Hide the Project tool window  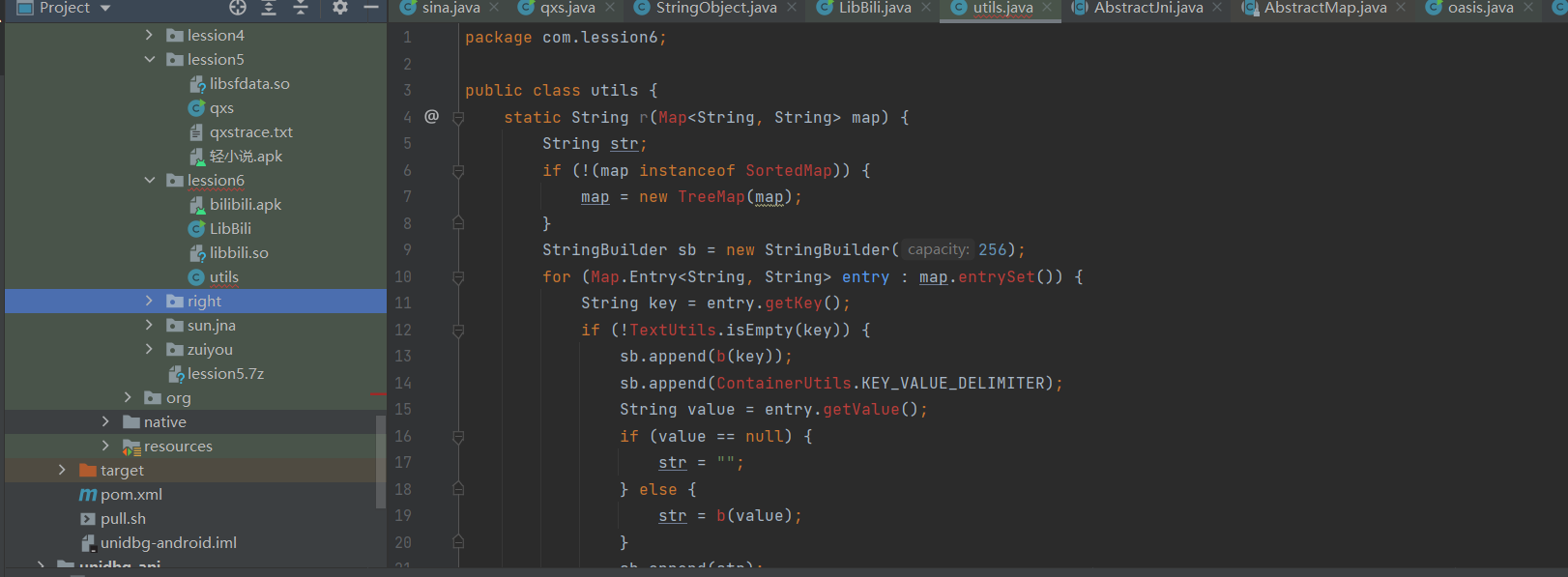point(371,8)
